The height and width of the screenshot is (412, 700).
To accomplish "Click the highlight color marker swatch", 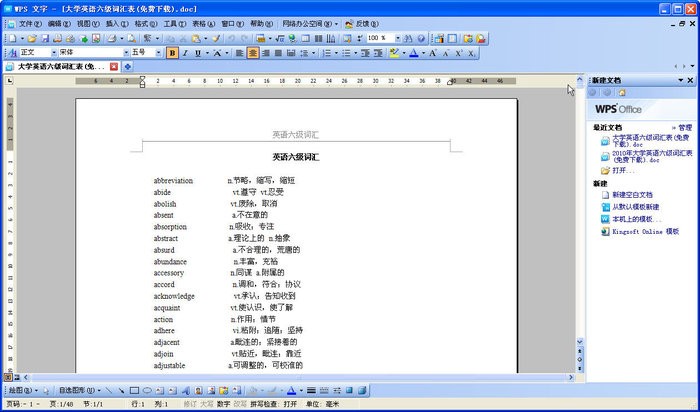I will coord(394,53).
